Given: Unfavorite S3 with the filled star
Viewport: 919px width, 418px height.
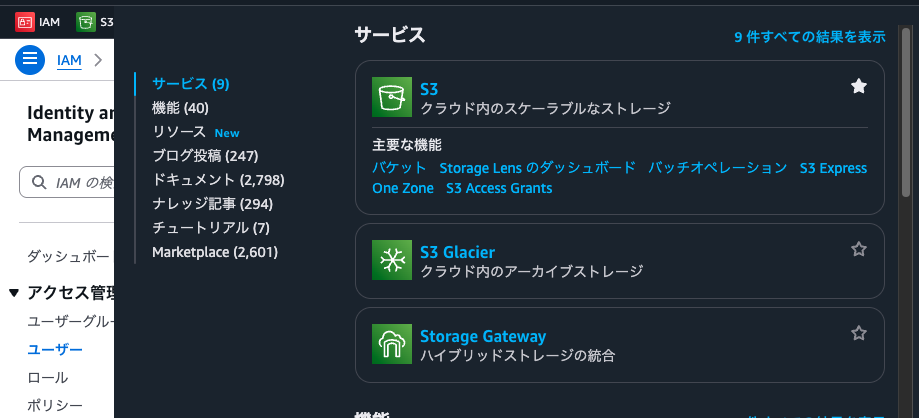Looking at the screenshot, I should (x=859, y=87).
